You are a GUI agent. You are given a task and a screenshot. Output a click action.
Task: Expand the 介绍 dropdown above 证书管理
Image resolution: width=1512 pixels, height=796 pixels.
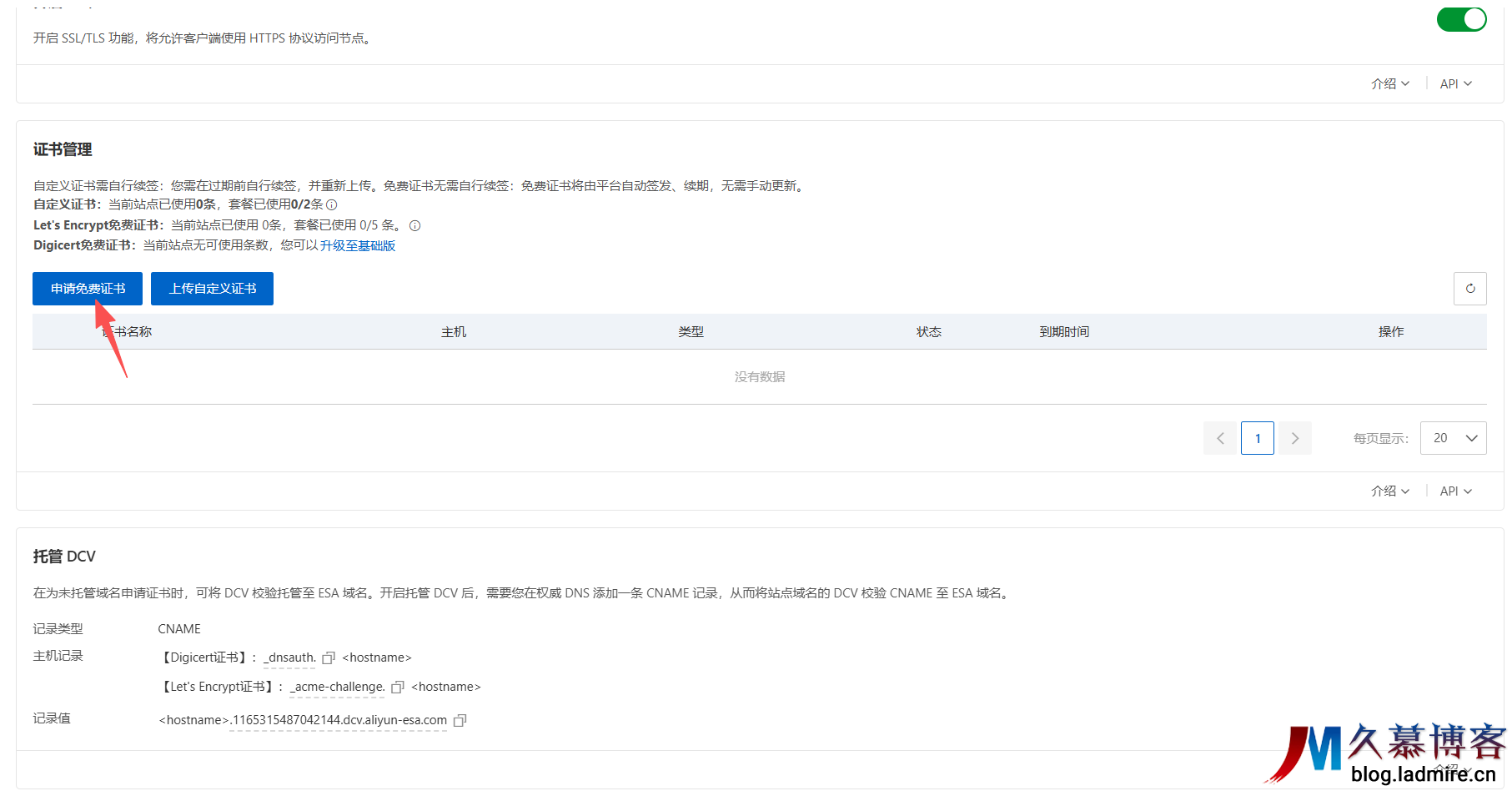[1389, 83]
